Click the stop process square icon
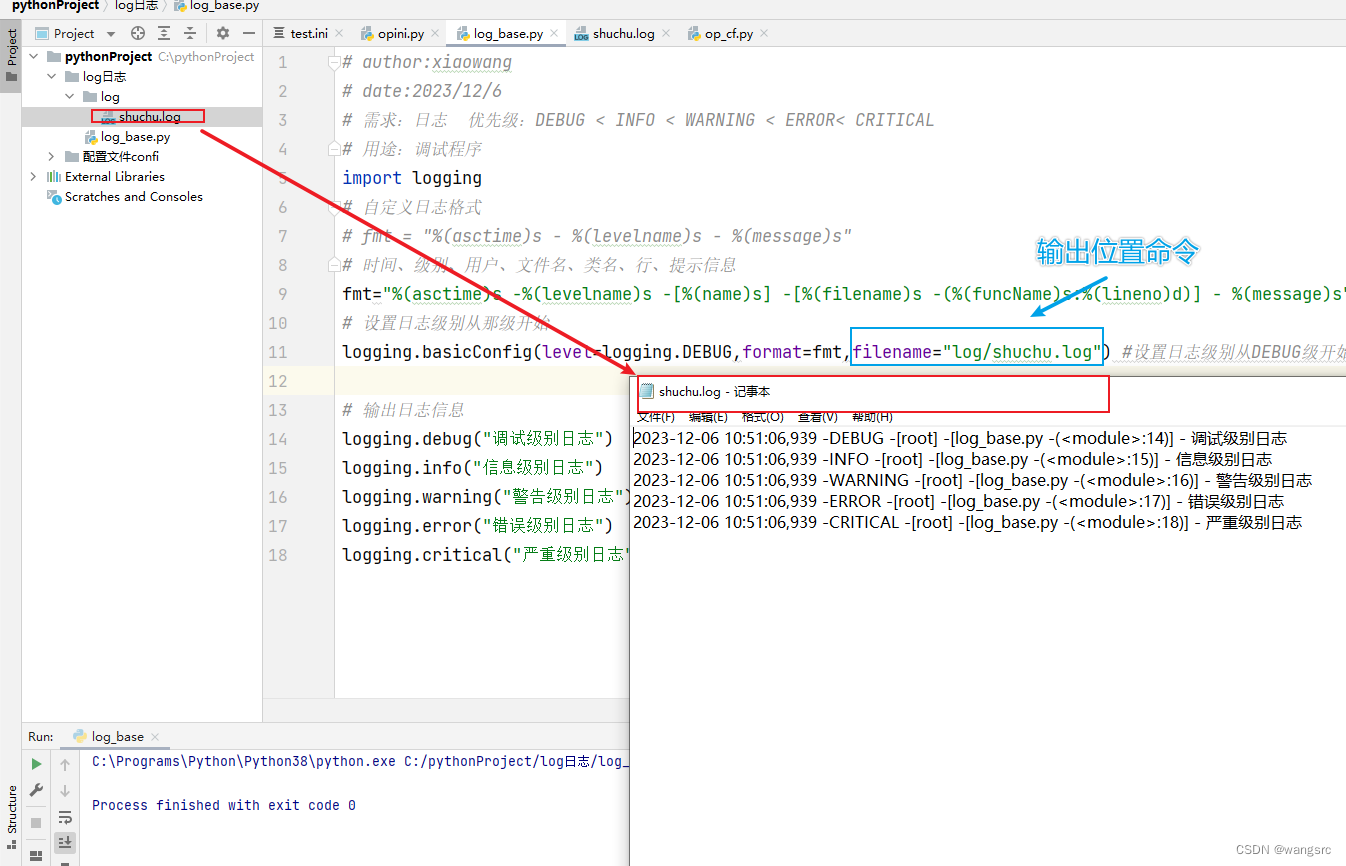This screenshot has height=866, width=1346. tap(36, 822)
